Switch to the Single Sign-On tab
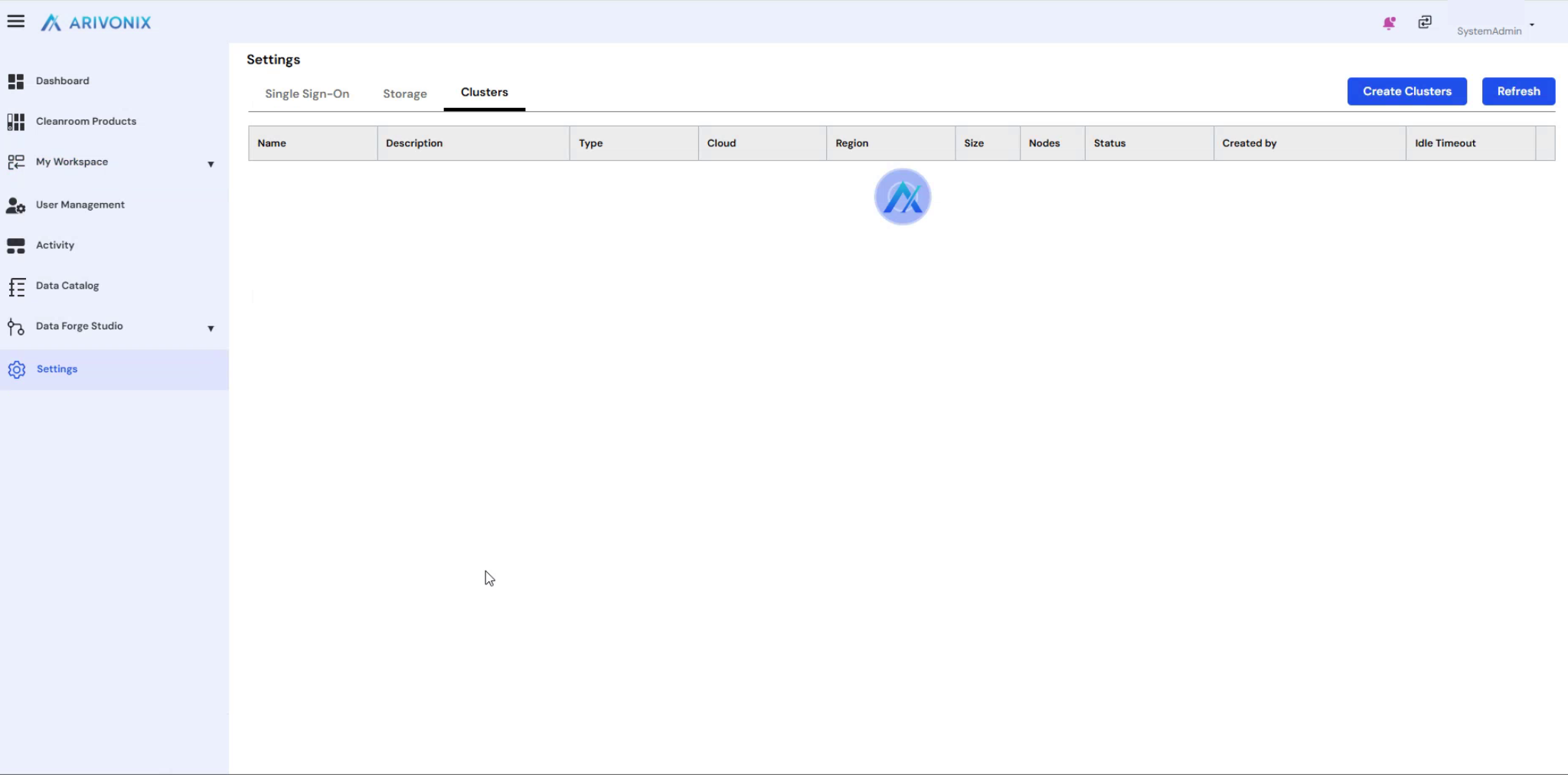 coord(307,93)
